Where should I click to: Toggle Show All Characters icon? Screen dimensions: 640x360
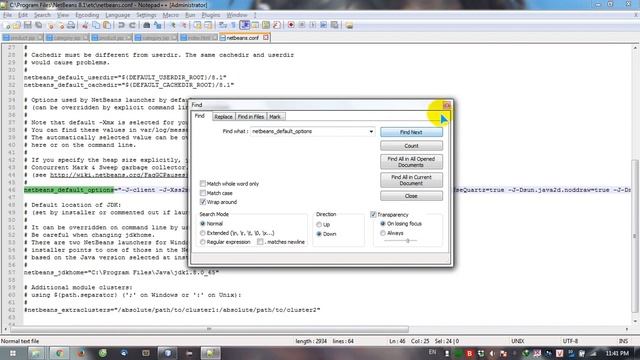point(234,25)
